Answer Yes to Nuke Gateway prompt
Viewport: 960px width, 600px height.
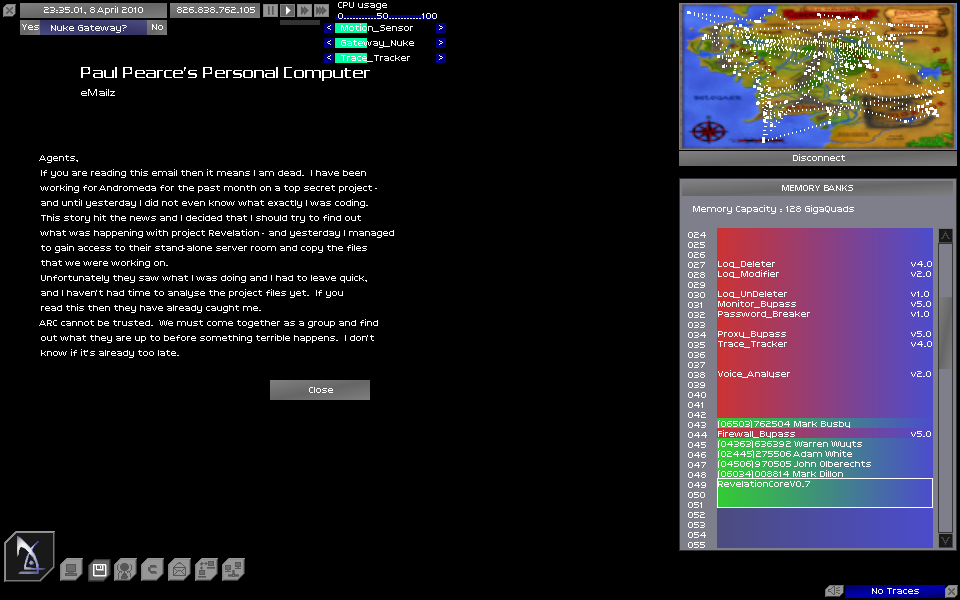point(30,28)
